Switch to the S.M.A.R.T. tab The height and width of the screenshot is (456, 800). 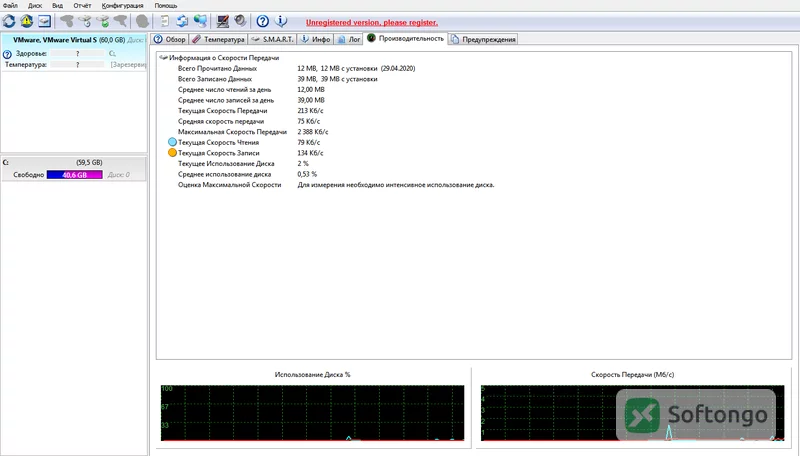tap(272, 39)
